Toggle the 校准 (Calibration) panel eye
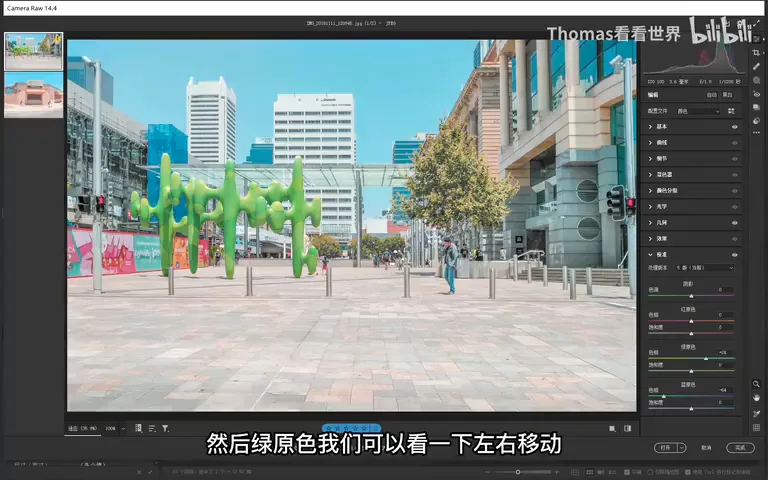The height and width of the screenshot is (480, 768). 735,255
